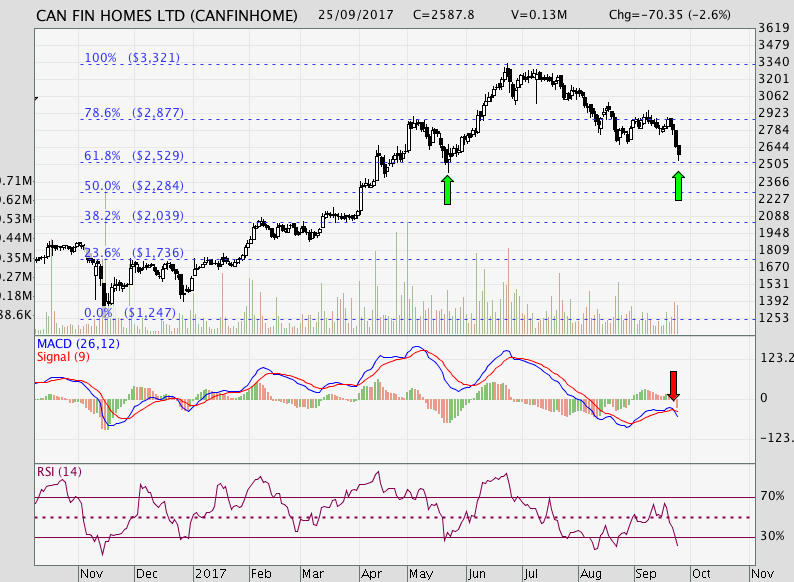Image resolution: width=794 pixels, height=582 pixels.
Task: Click the 1948 price axis value
Action: click(774, 232)
